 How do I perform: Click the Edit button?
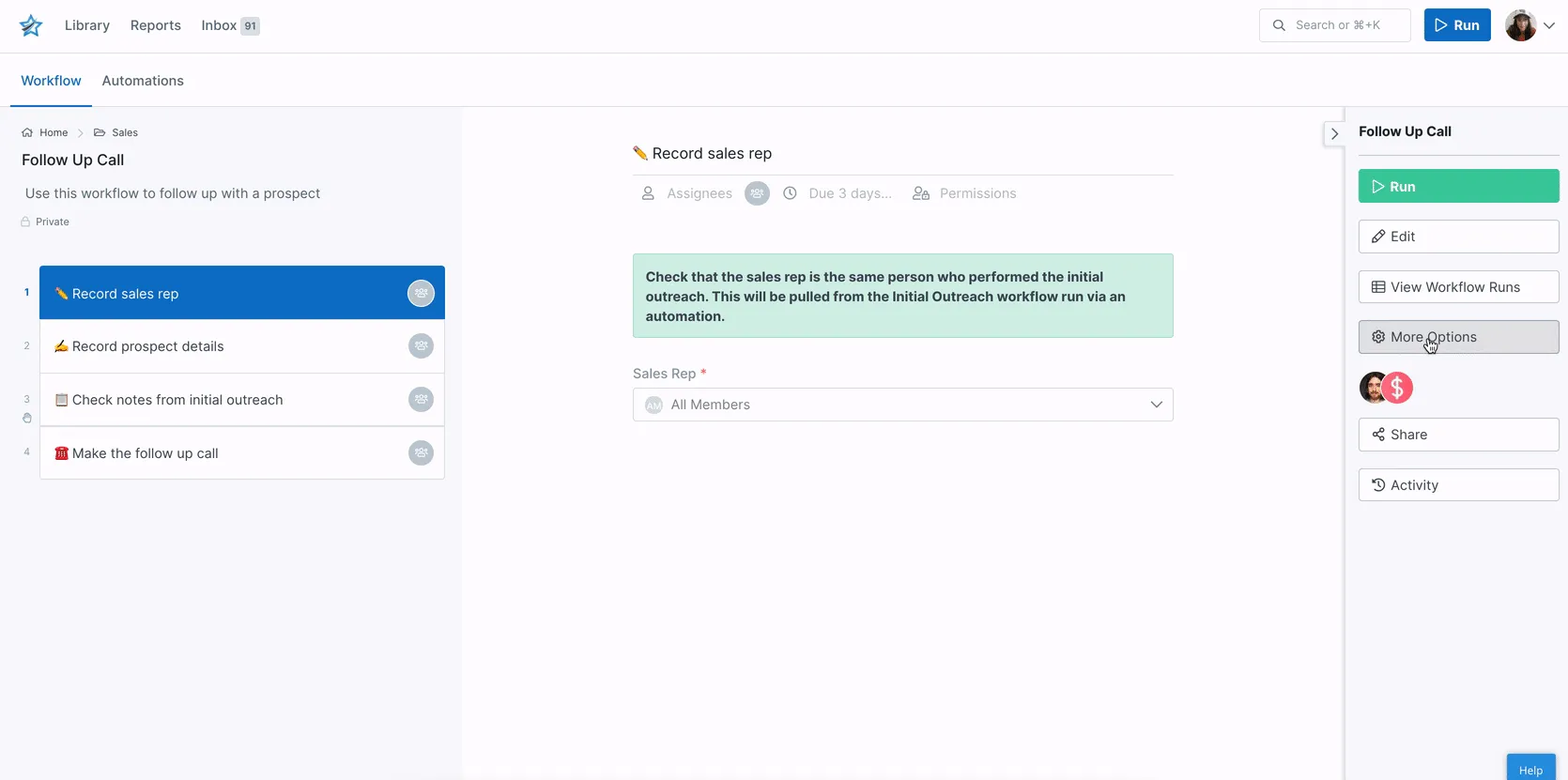point(1458,237)
